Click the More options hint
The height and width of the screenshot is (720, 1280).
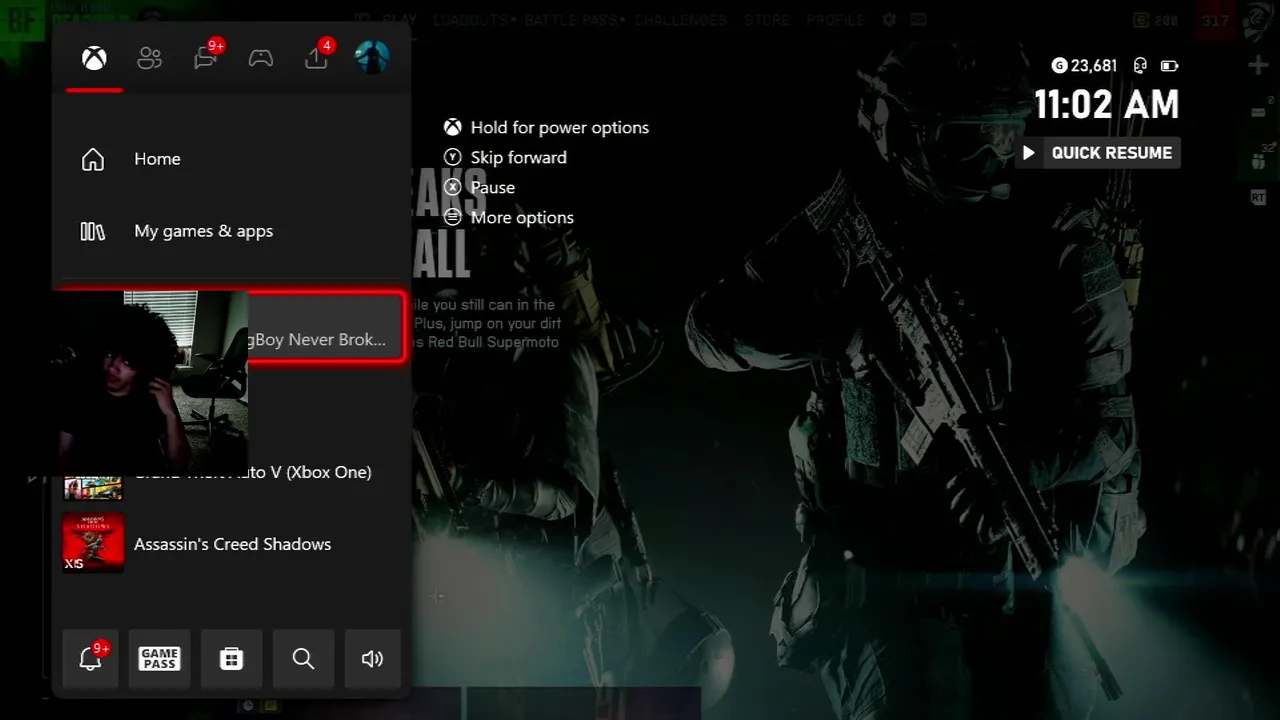coord(509,217)
